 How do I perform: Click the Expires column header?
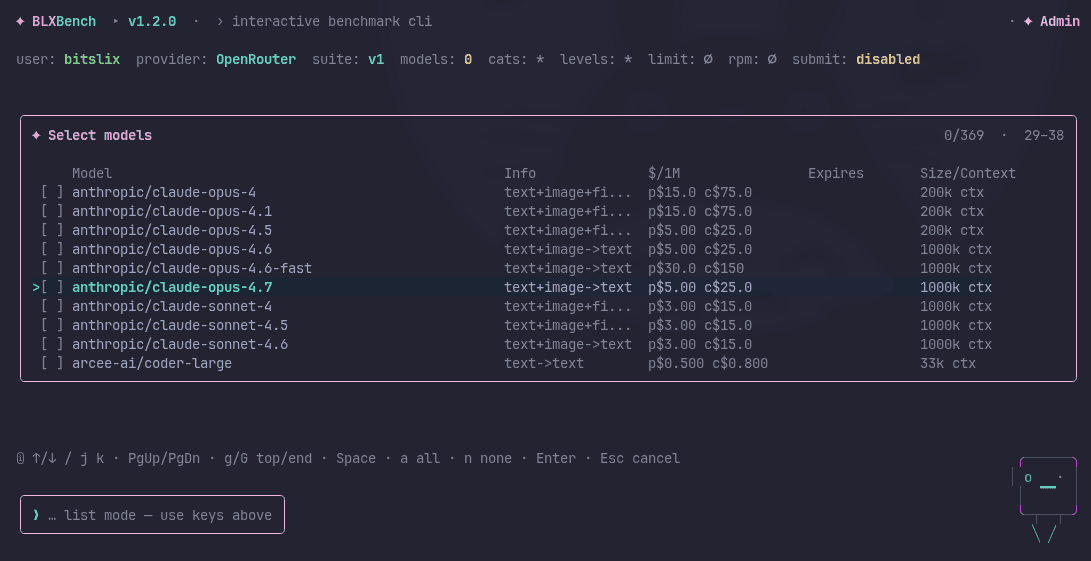[836, 173]
